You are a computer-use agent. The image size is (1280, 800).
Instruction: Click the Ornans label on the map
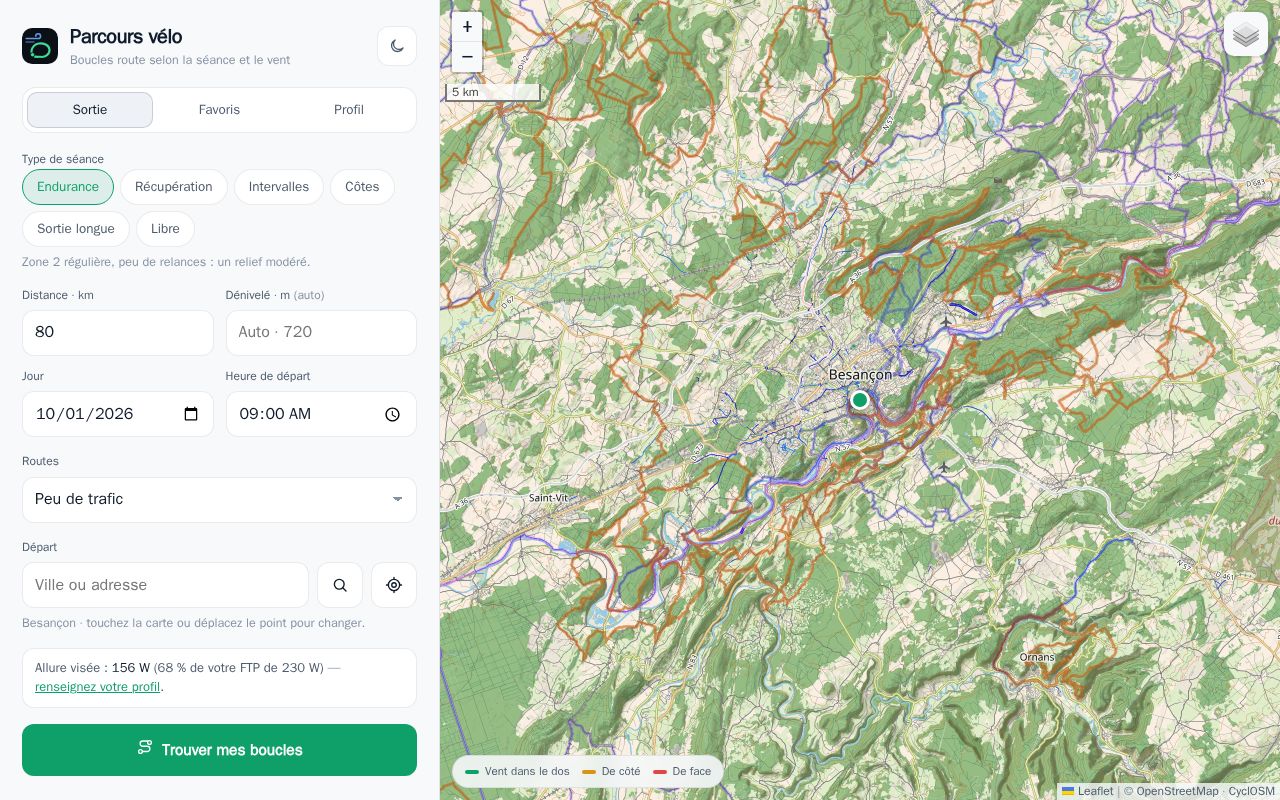pos(1037,657)
